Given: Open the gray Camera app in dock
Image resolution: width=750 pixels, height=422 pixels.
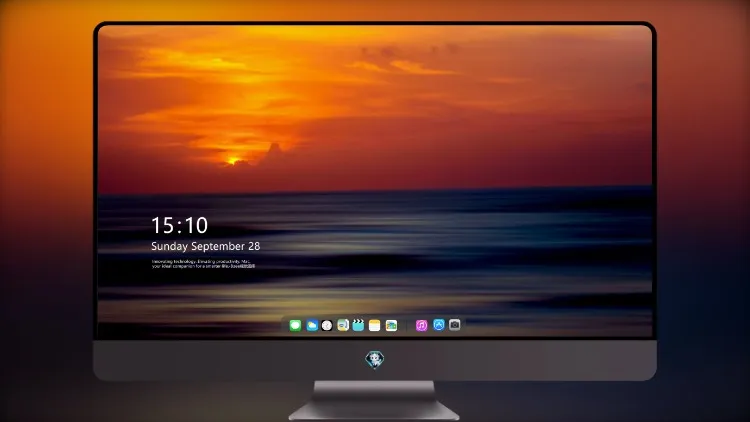Looking at the screenshot, I should pos(455,325).
